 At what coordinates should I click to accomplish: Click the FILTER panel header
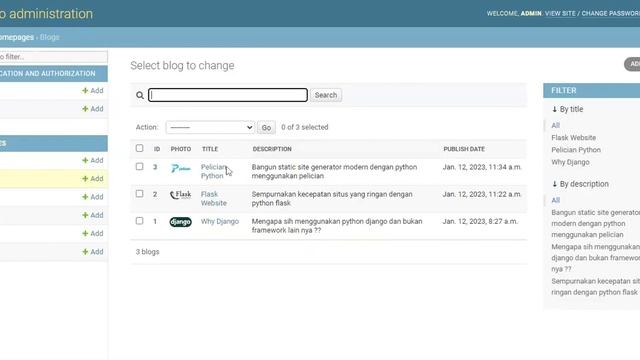tap(591, 91)
